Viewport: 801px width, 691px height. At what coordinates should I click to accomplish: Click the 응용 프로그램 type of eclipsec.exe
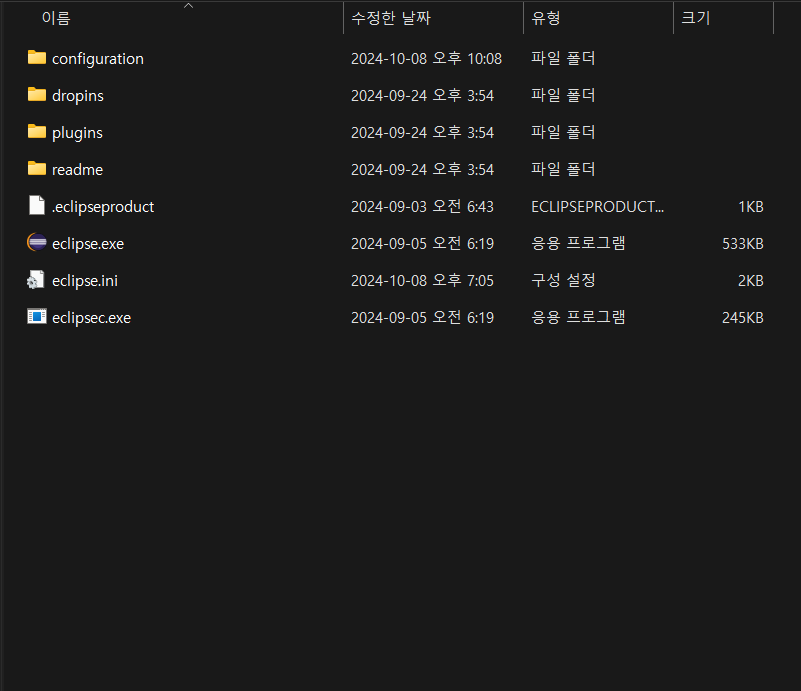tap(578, 317)
